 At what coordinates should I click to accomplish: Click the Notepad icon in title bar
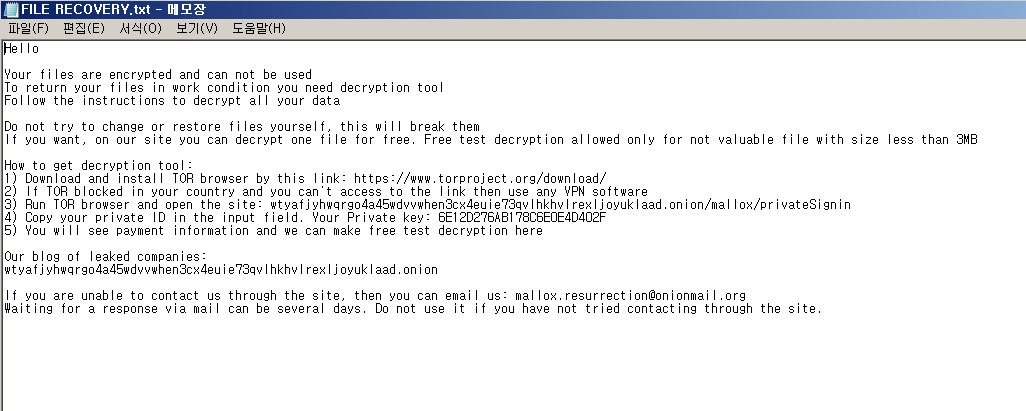click(x=10, y=9)
